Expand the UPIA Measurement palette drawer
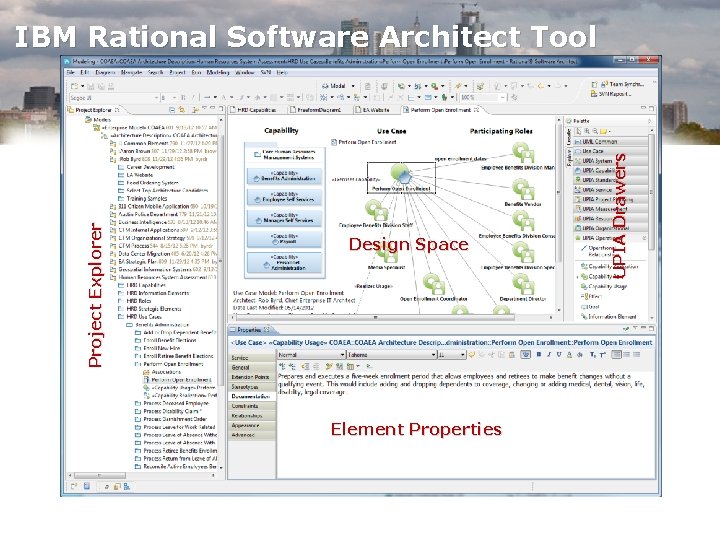This screenshot has height=540, width=720. pyautogui.click(x=610, y=209)
